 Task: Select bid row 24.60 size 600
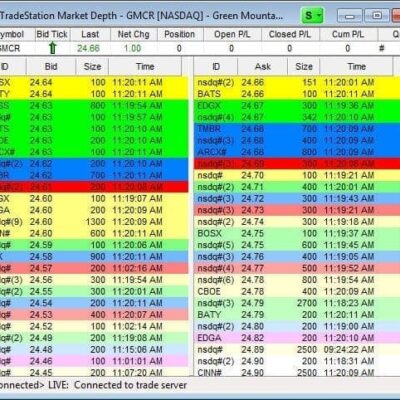click(x=94, y=233)
